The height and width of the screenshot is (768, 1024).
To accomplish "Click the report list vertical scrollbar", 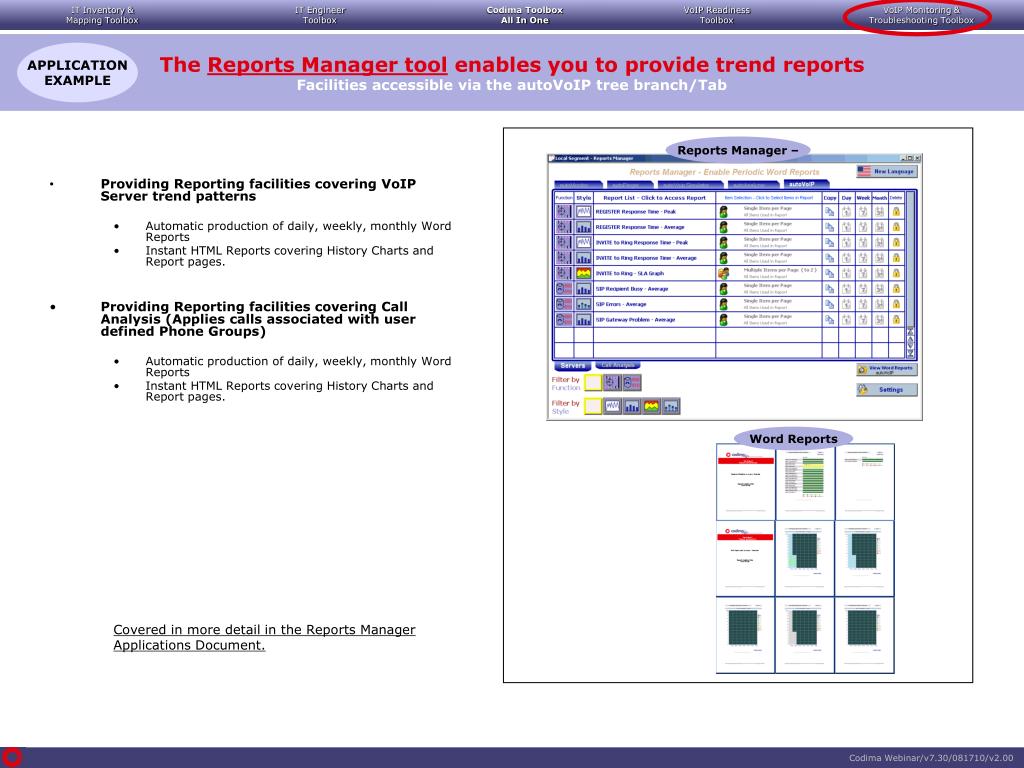I will [910, 274].
